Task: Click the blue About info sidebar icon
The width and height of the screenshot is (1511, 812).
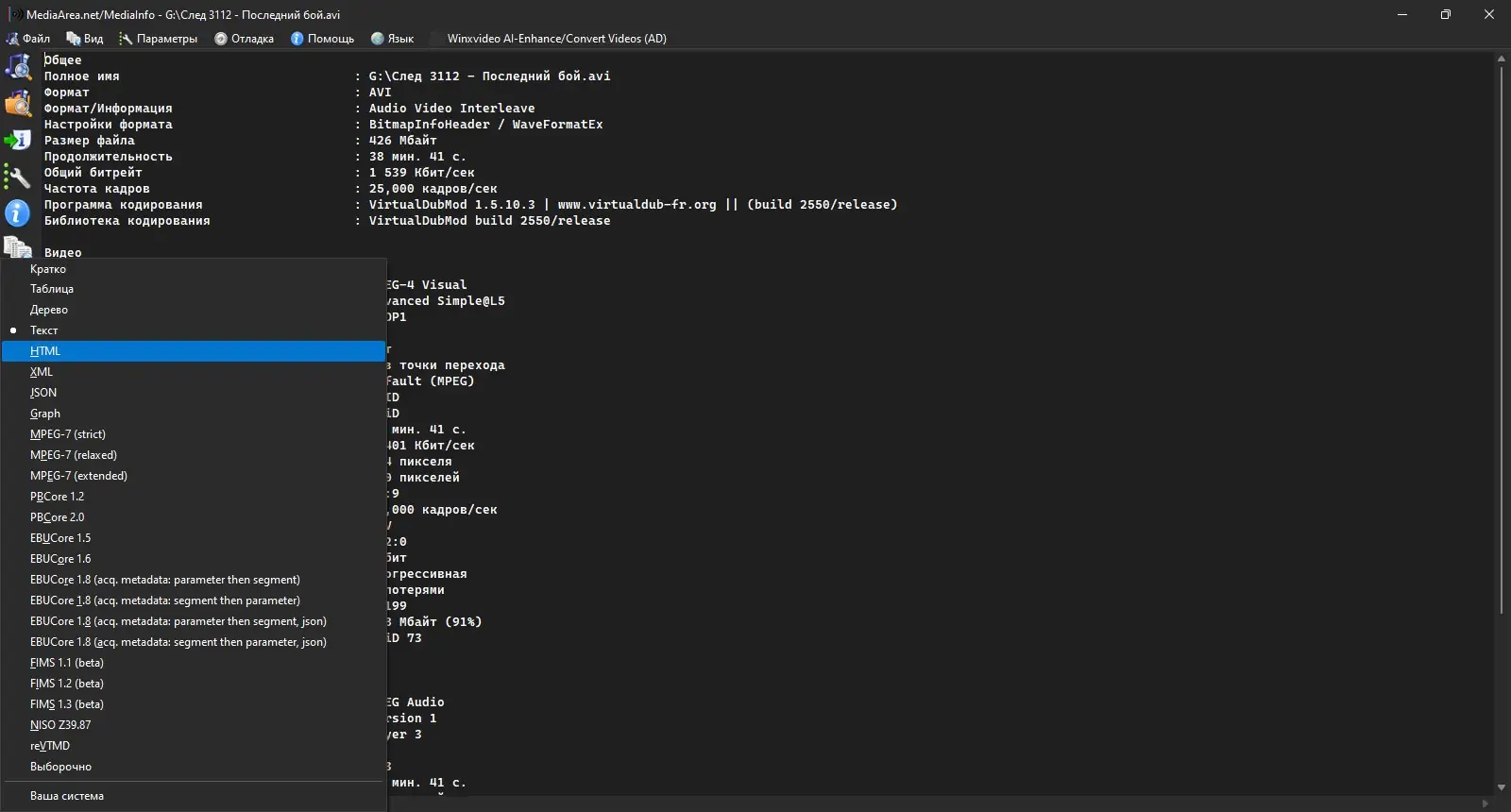Action: (18, 213)
